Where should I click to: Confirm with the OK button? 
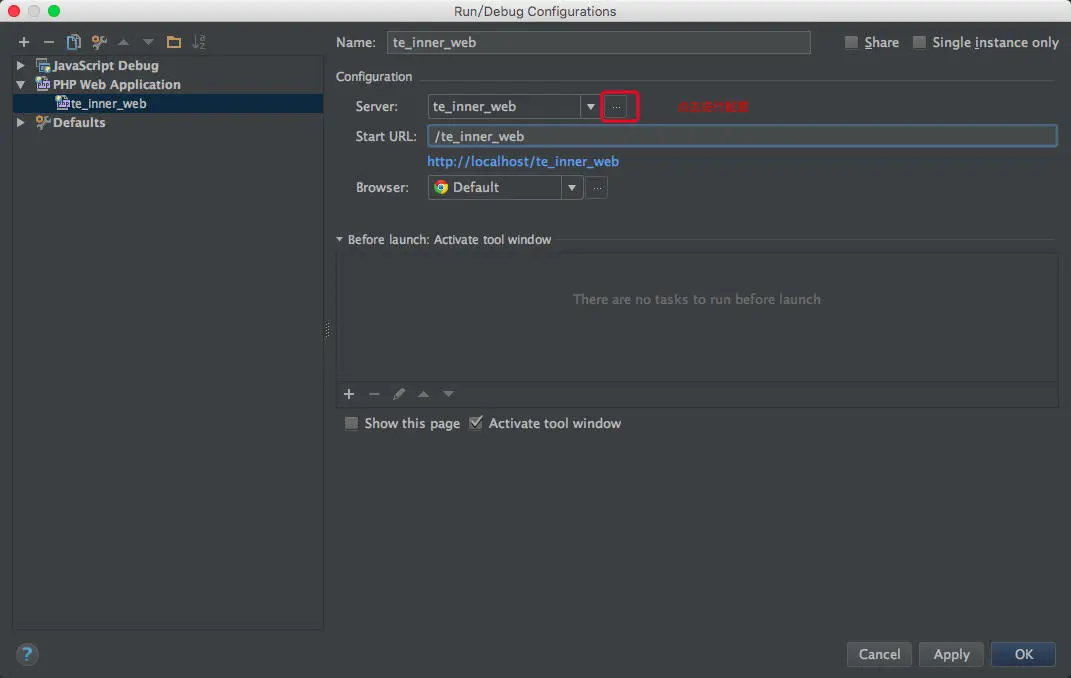point(1023,654)
